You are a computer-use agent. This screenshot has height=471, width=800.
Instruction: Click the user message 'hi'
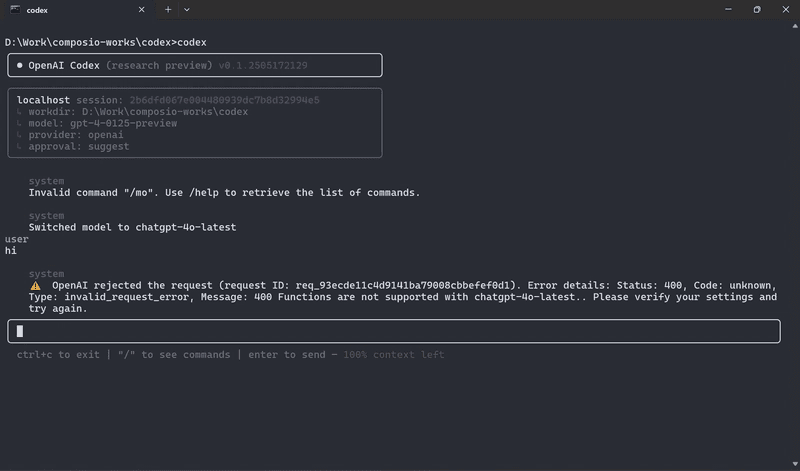pos(11,251)
